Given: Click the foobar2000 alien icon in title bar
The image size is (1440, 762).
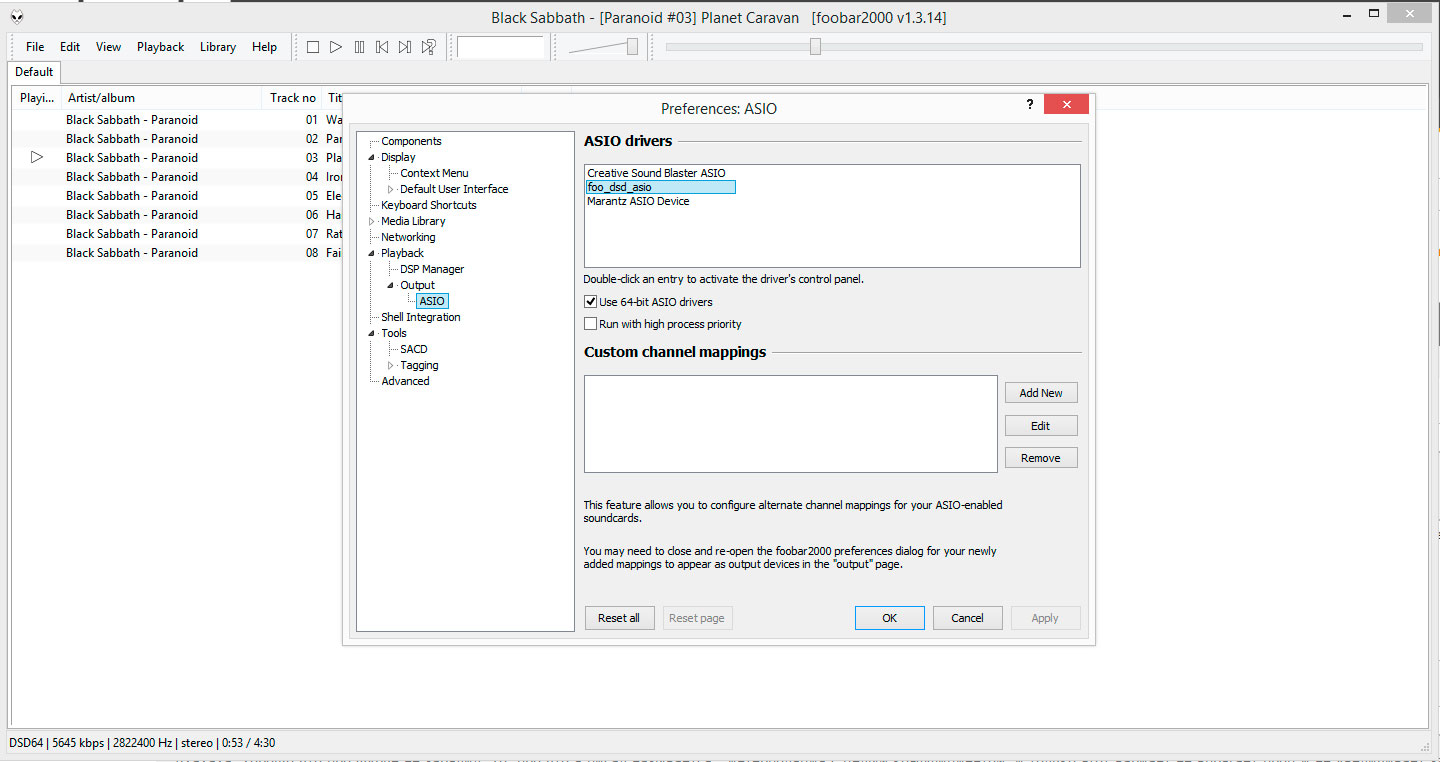Looking at the screenshot, I should 17,17.
